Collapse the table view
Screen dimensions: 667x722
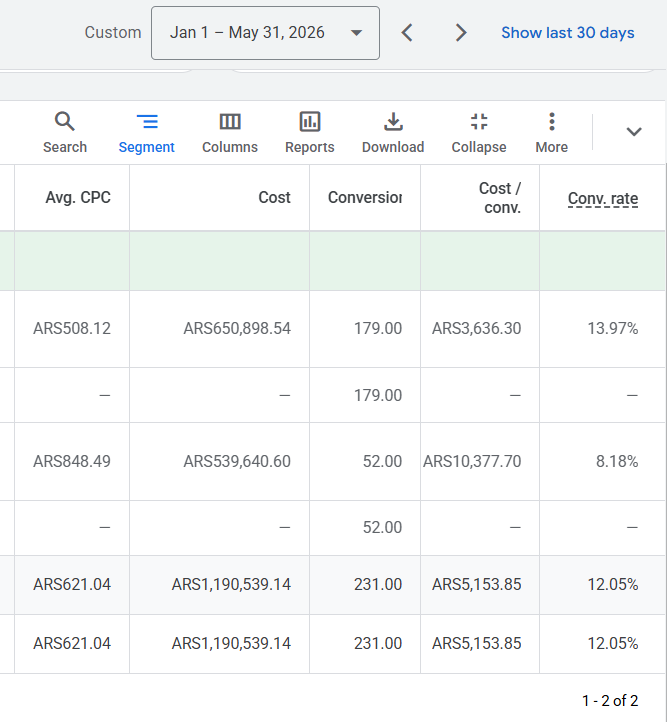tap(479, 133)
